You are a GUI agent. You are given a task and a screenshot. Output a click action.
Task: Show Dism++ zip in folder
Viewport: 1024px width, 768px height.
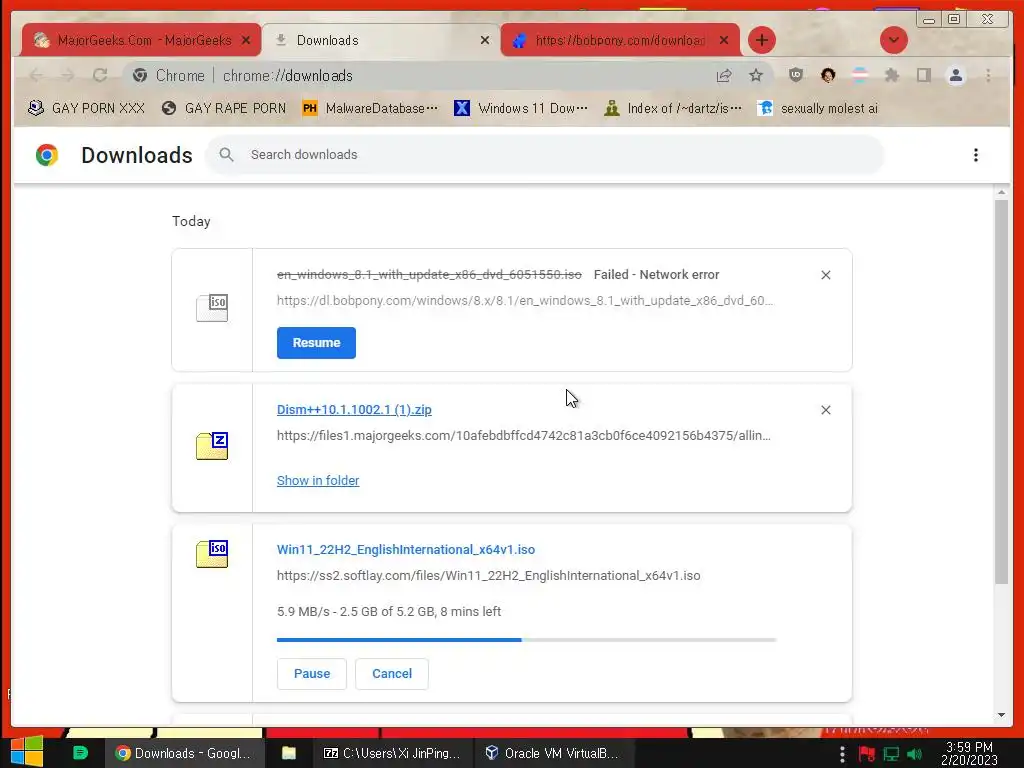(318, 481)
